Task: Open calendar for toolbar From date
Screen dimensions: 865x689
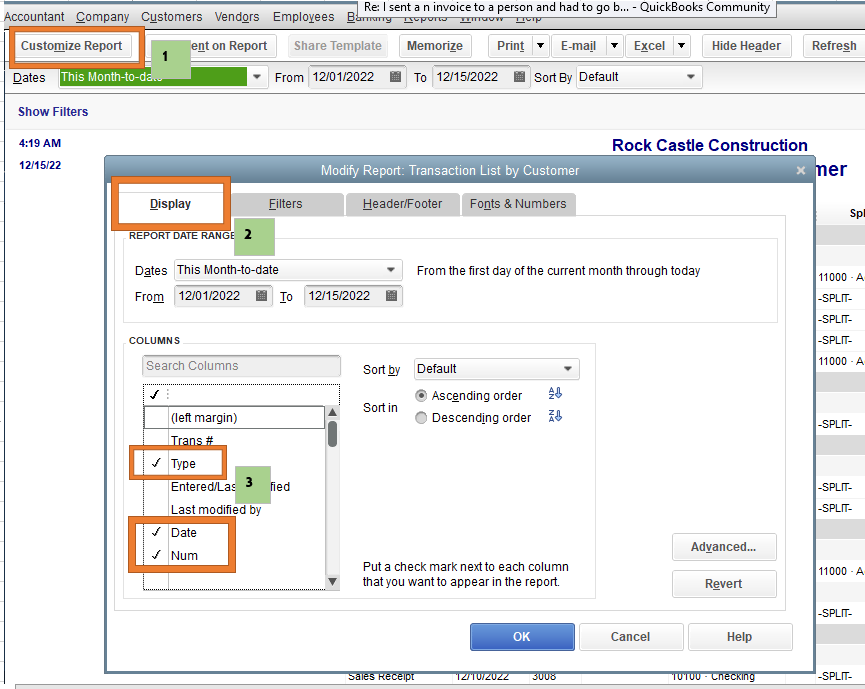Action: coord(395,77)
